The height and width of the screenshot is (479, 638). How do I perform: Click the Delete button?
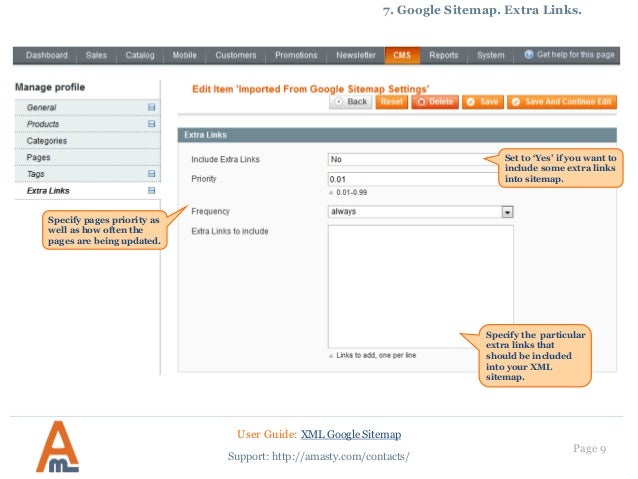(x=435, y=102)
